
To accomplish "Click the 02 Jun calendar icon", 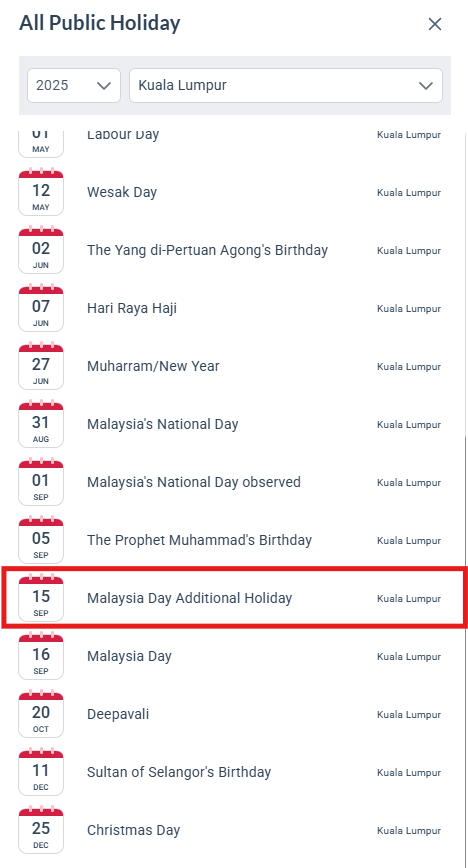I will 41,250.
